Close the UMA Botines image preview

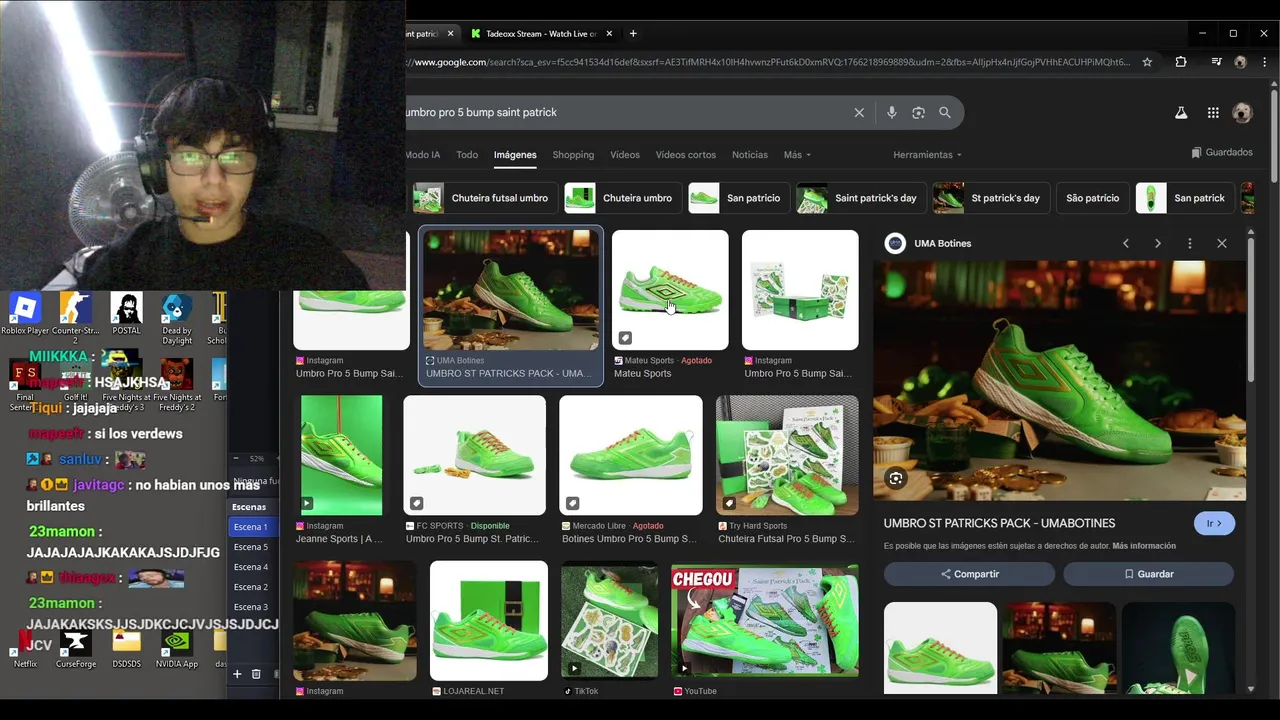(1222, 244)
